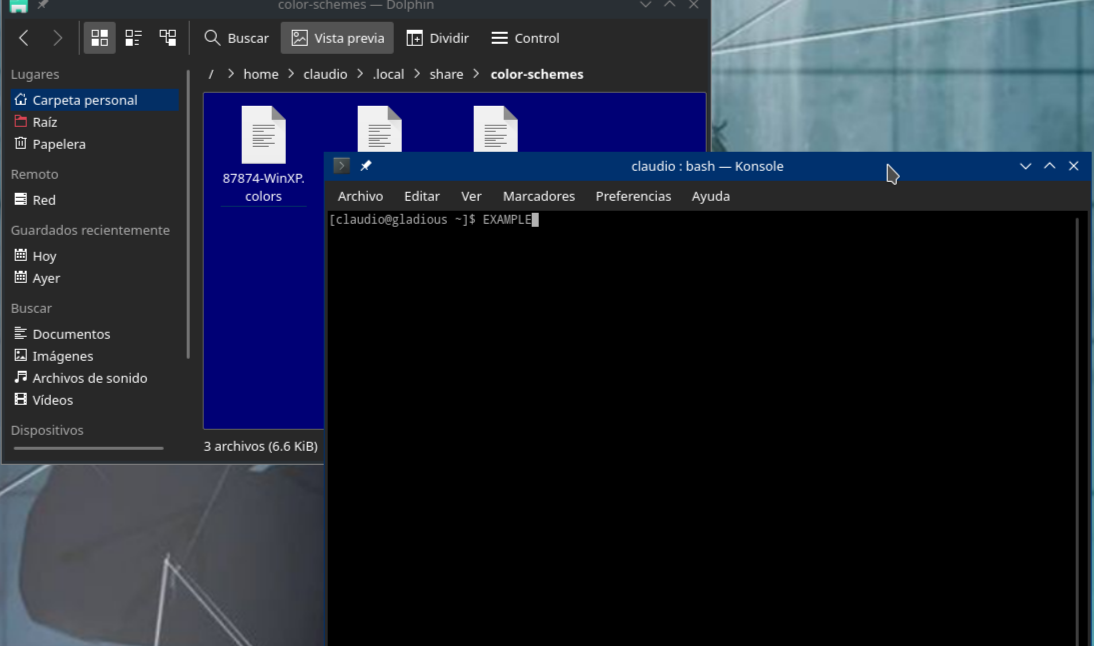1094x646 pixels.
Task: Navigate to .local in breadcrumb
Action: (x=388, y=74)
